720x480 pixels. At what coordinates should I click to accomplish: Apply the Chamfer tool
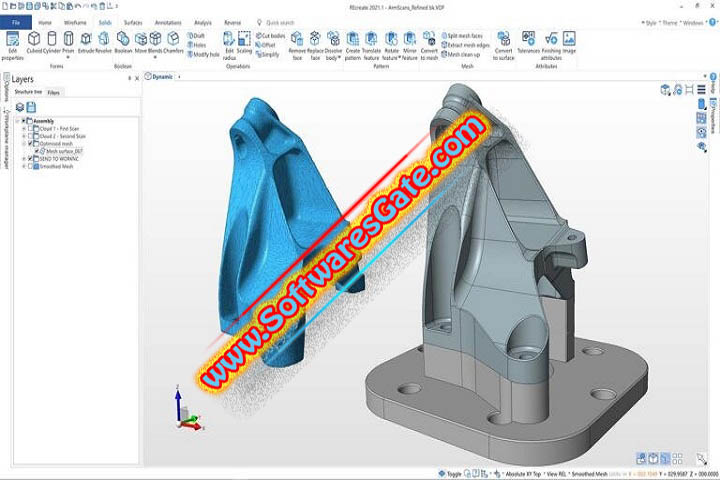171,40
